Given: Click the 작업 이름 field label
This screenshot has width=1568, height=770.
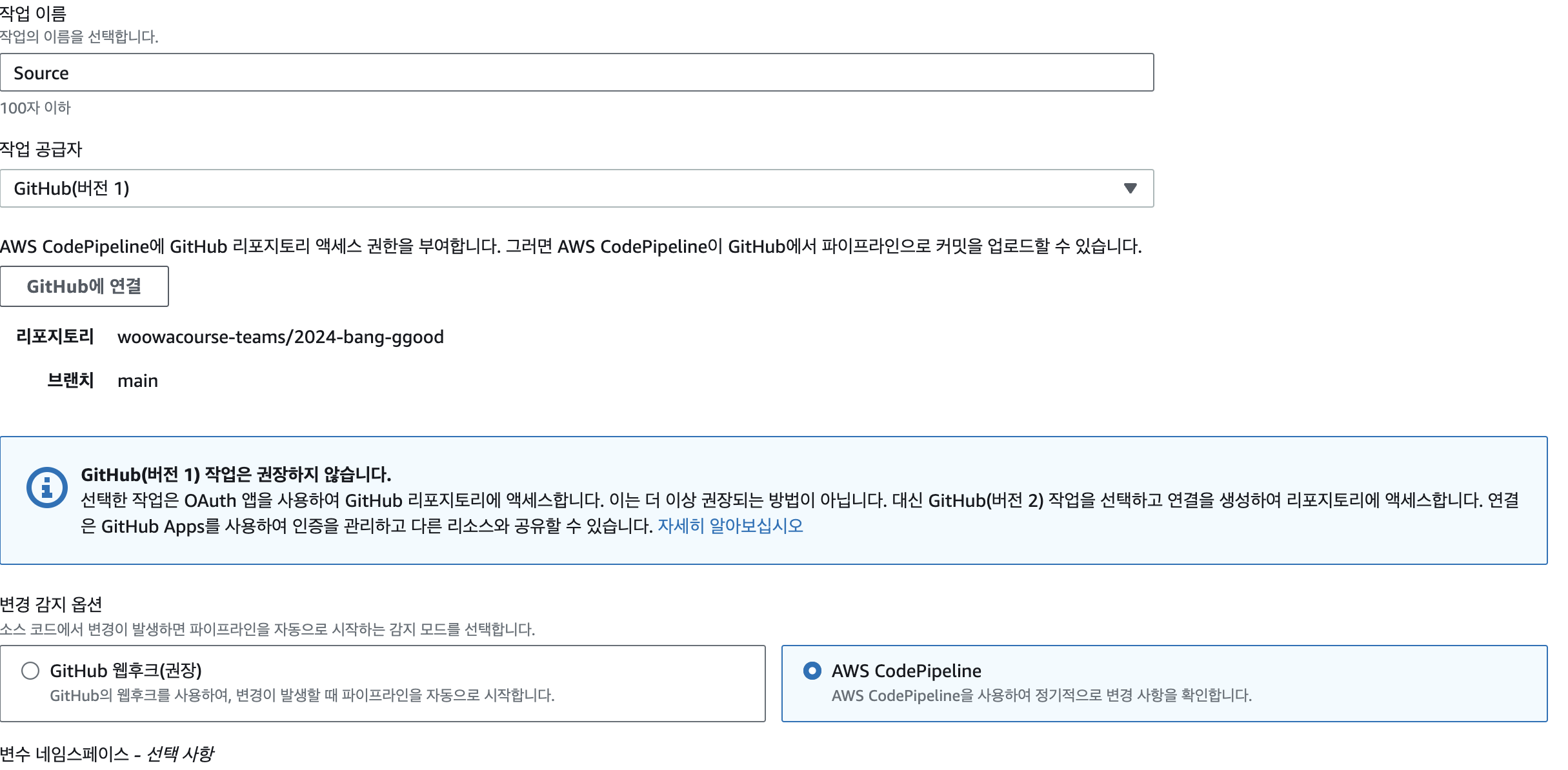Looking at the screenshot, I should [33, 13].
